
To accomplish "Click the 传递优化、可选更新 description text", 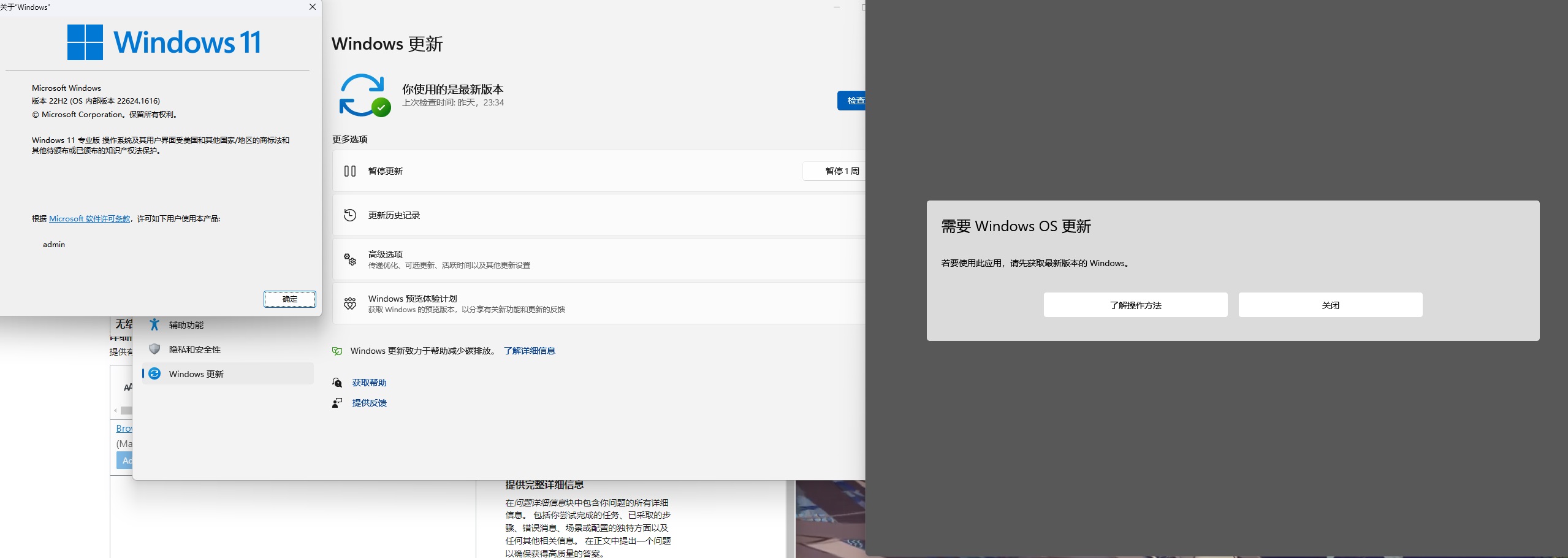I will click(x=449, y=266).
